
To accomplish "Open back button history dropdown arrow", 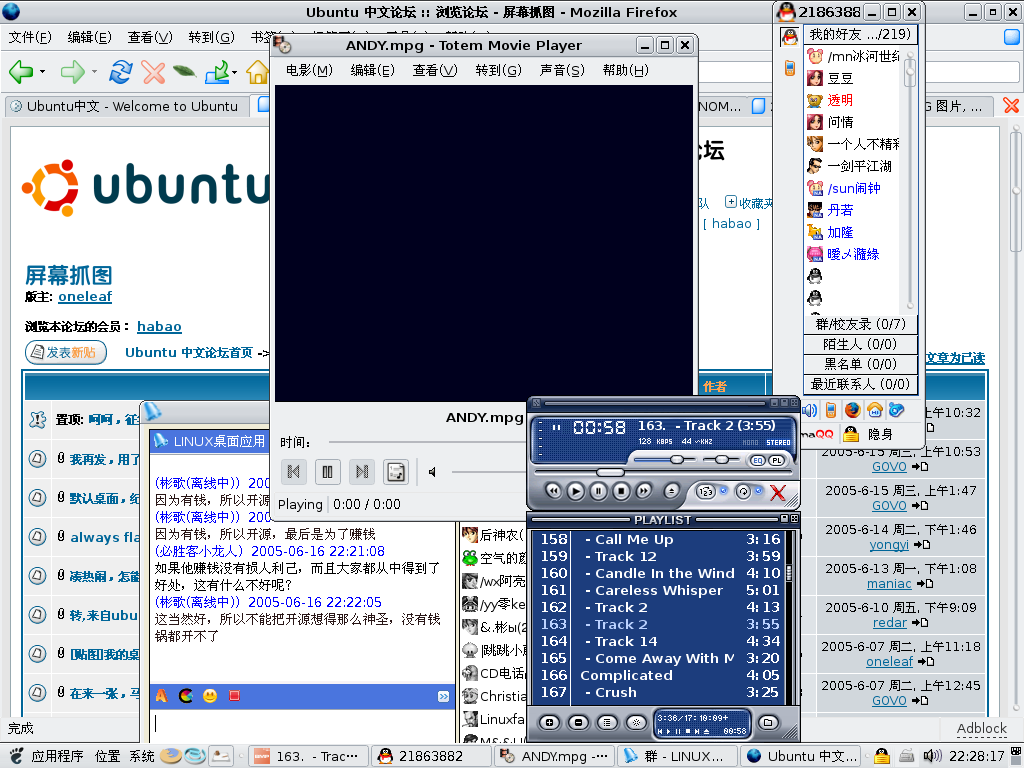I will (x=42, y=71).
